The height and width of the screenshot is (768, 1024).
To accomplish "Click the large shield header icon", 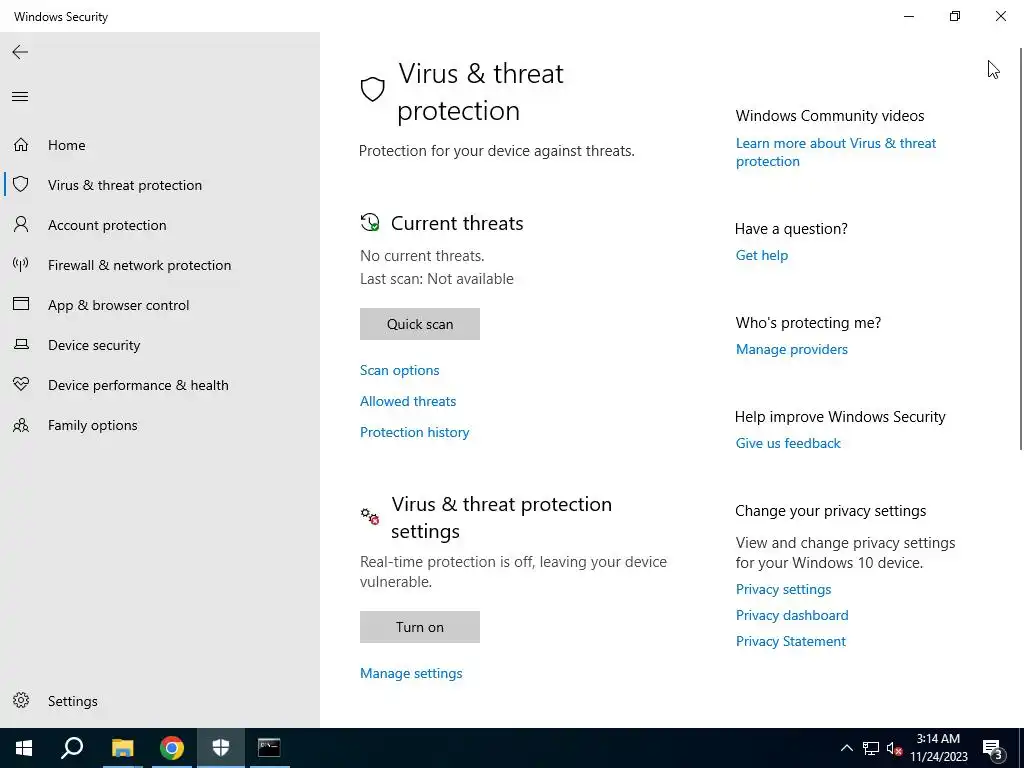I will click(x=372, y=89).
